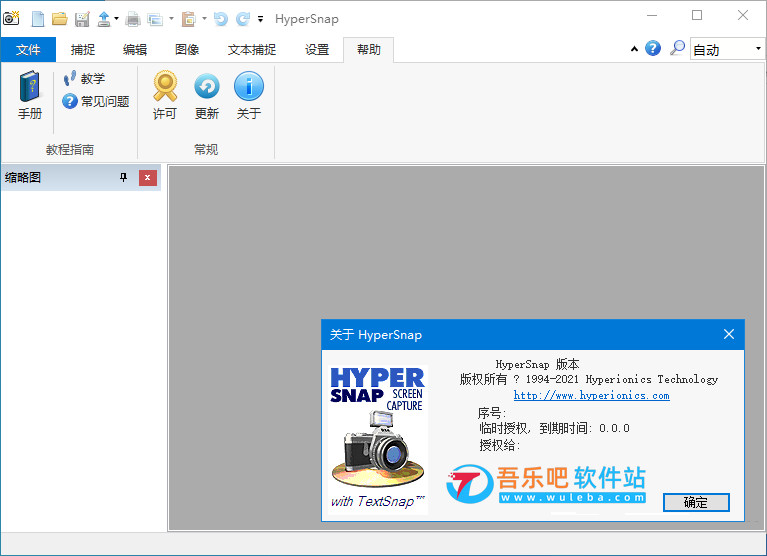The width and height of the screenshot is (767, 556).
Task: Click the stacked images copy icon
Action: pyautogui.click(x=155, y=19)
